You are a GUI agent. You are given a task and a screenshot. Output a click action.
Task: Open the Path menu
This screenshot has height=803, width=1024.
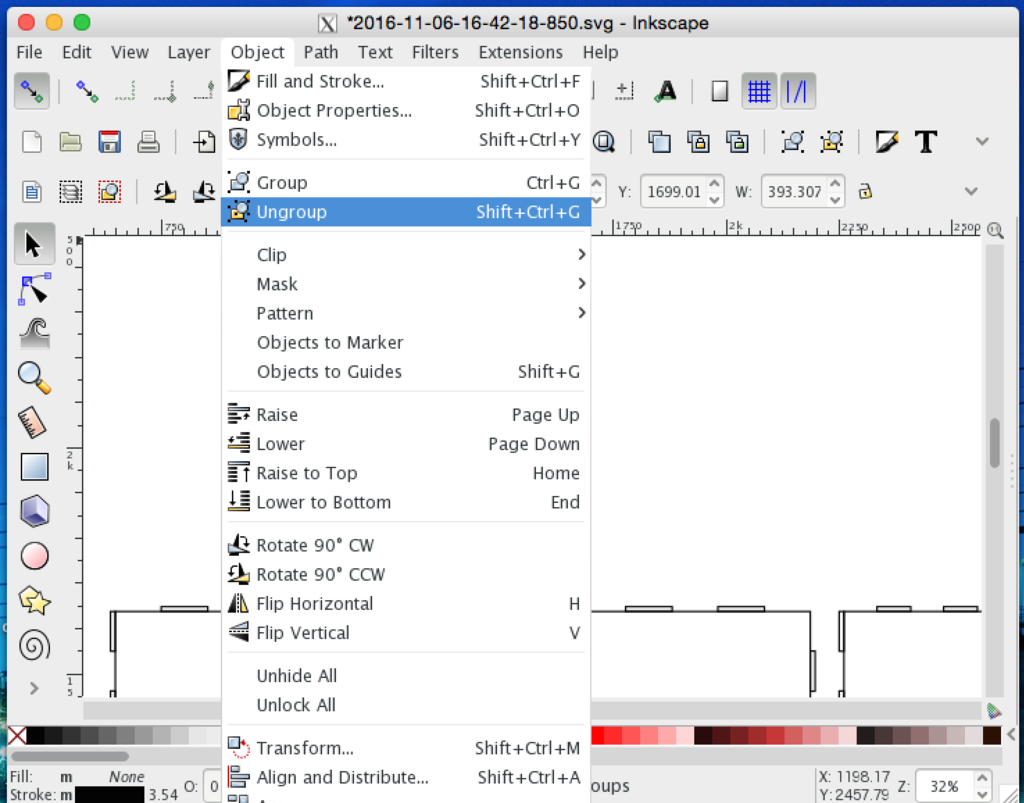point(321,52)
